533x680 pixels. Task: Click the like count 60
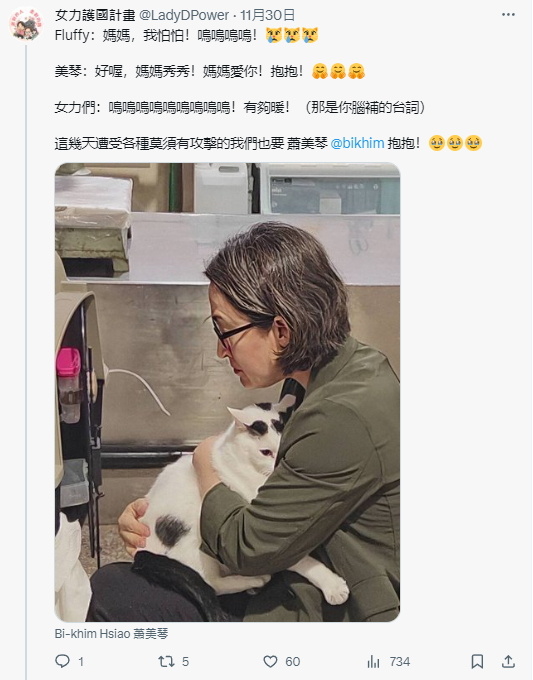tap(292, 662)
